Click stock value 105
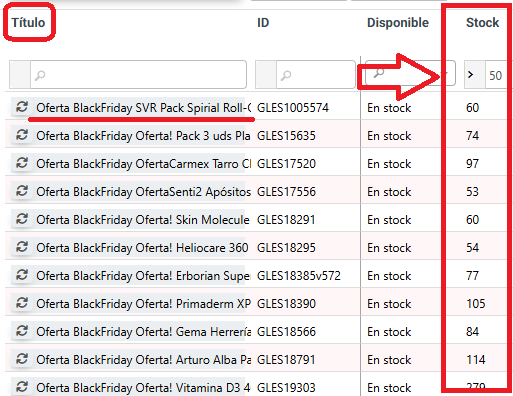Screen dimensions: 513x396 point(476,304)
